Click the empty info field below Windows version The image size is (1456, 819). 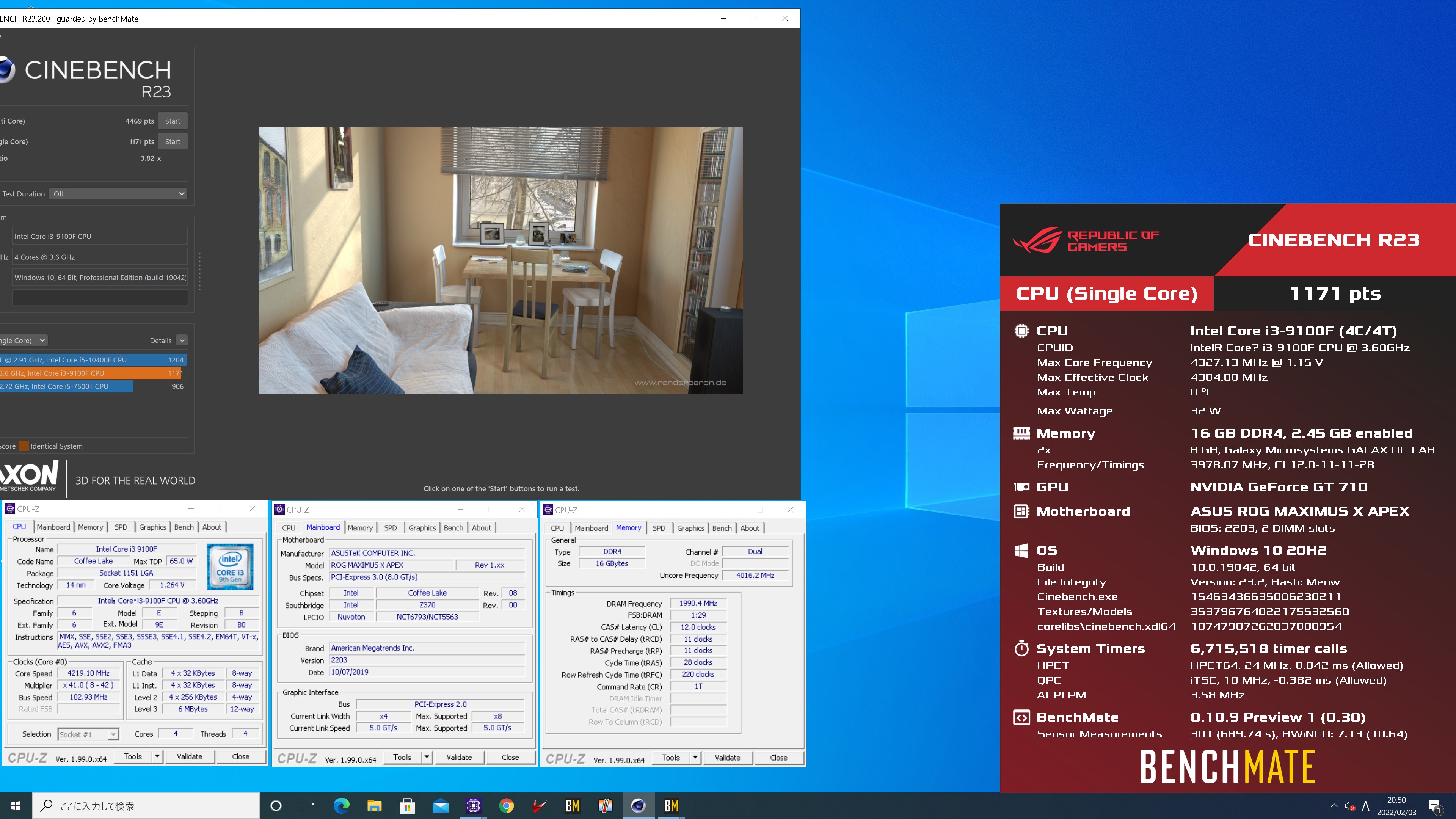[x=99, y=297]
